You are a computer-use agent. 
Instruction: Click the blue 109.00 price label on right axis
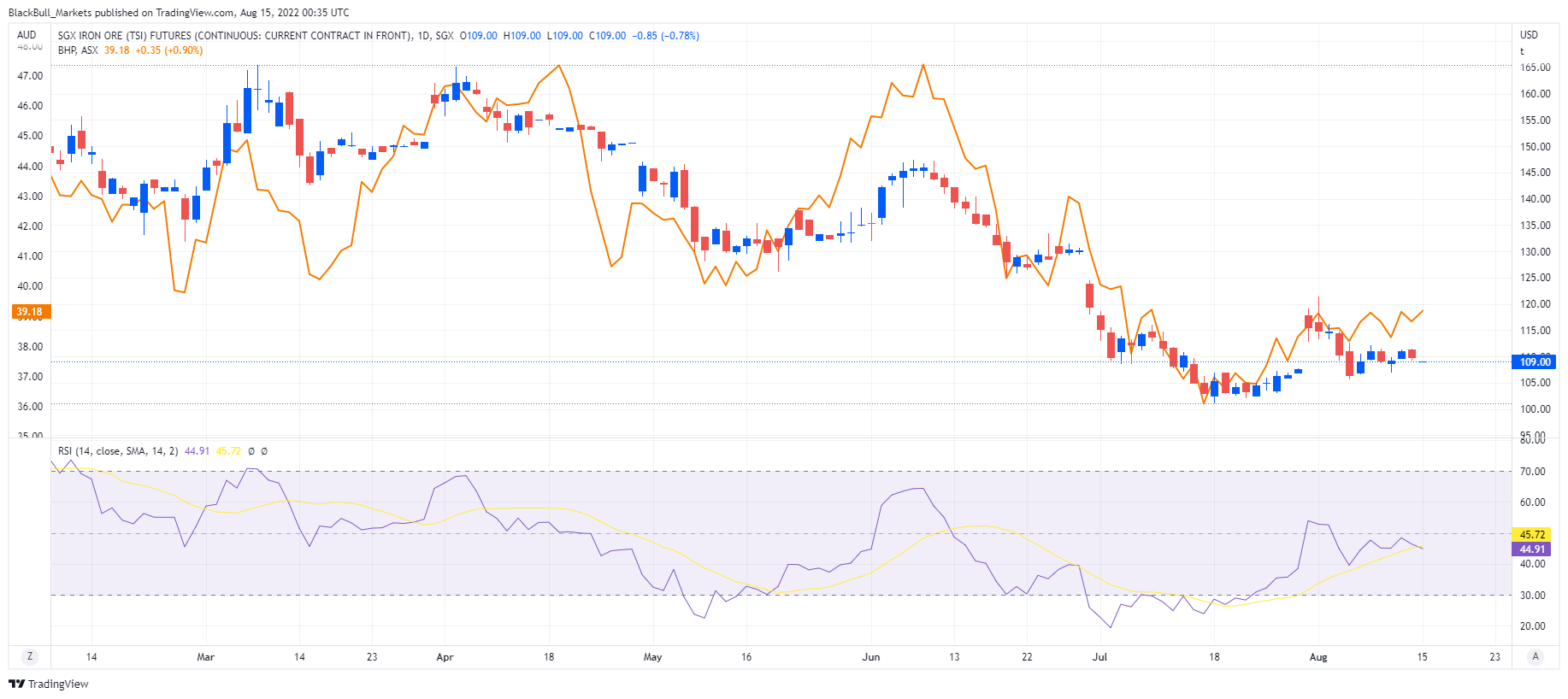click(1535, 362)
